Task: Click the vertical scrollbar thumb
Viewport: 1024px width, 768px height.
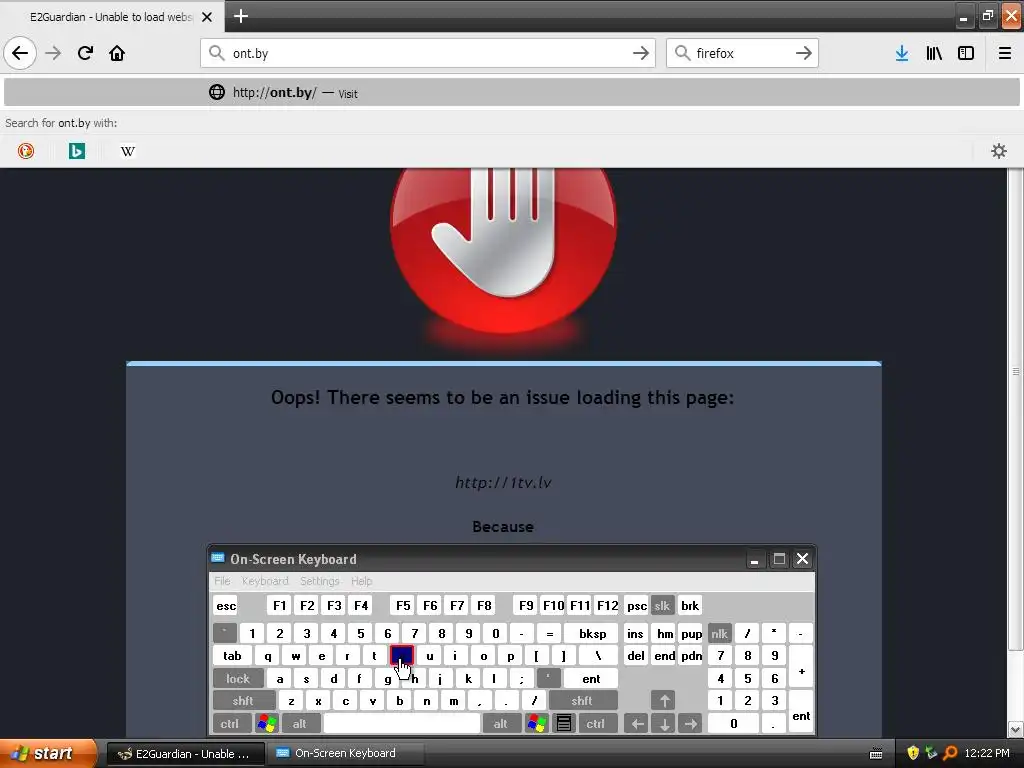Action: point(1015,409)
